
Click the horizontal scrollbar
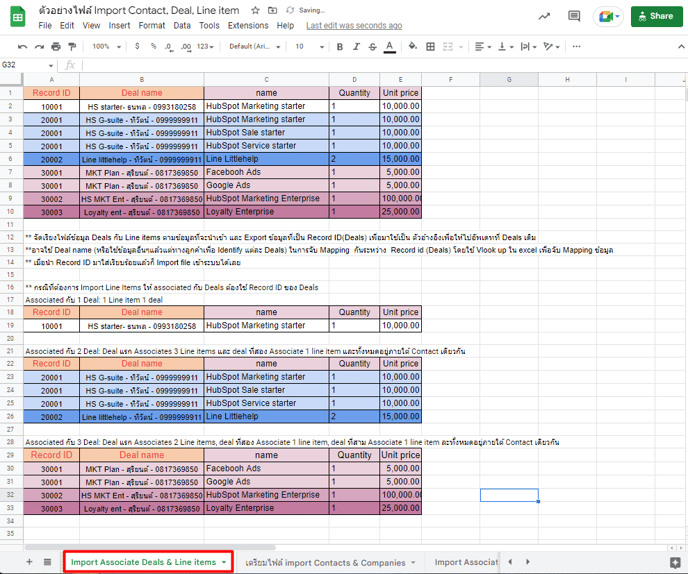click(150, 547)
